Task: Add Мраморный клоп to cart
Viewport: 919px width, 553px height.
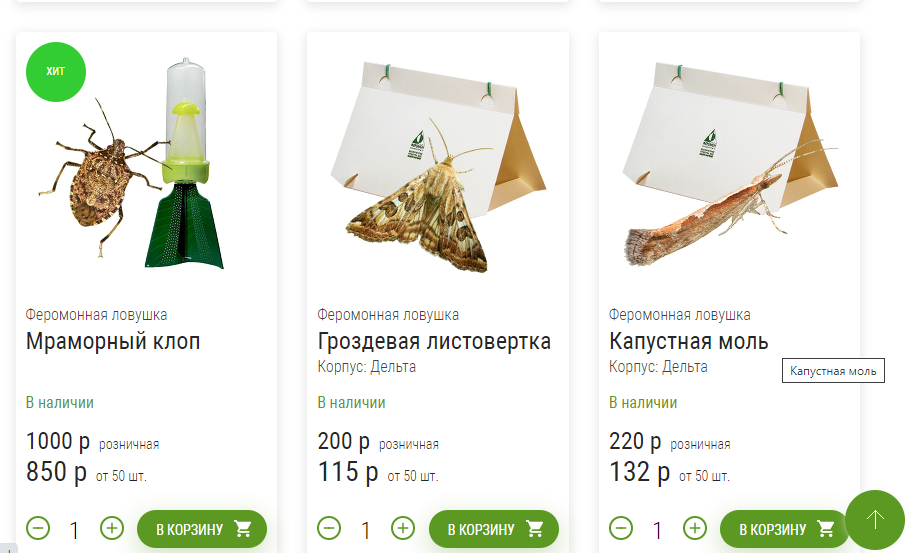Action: pos(202,529)
